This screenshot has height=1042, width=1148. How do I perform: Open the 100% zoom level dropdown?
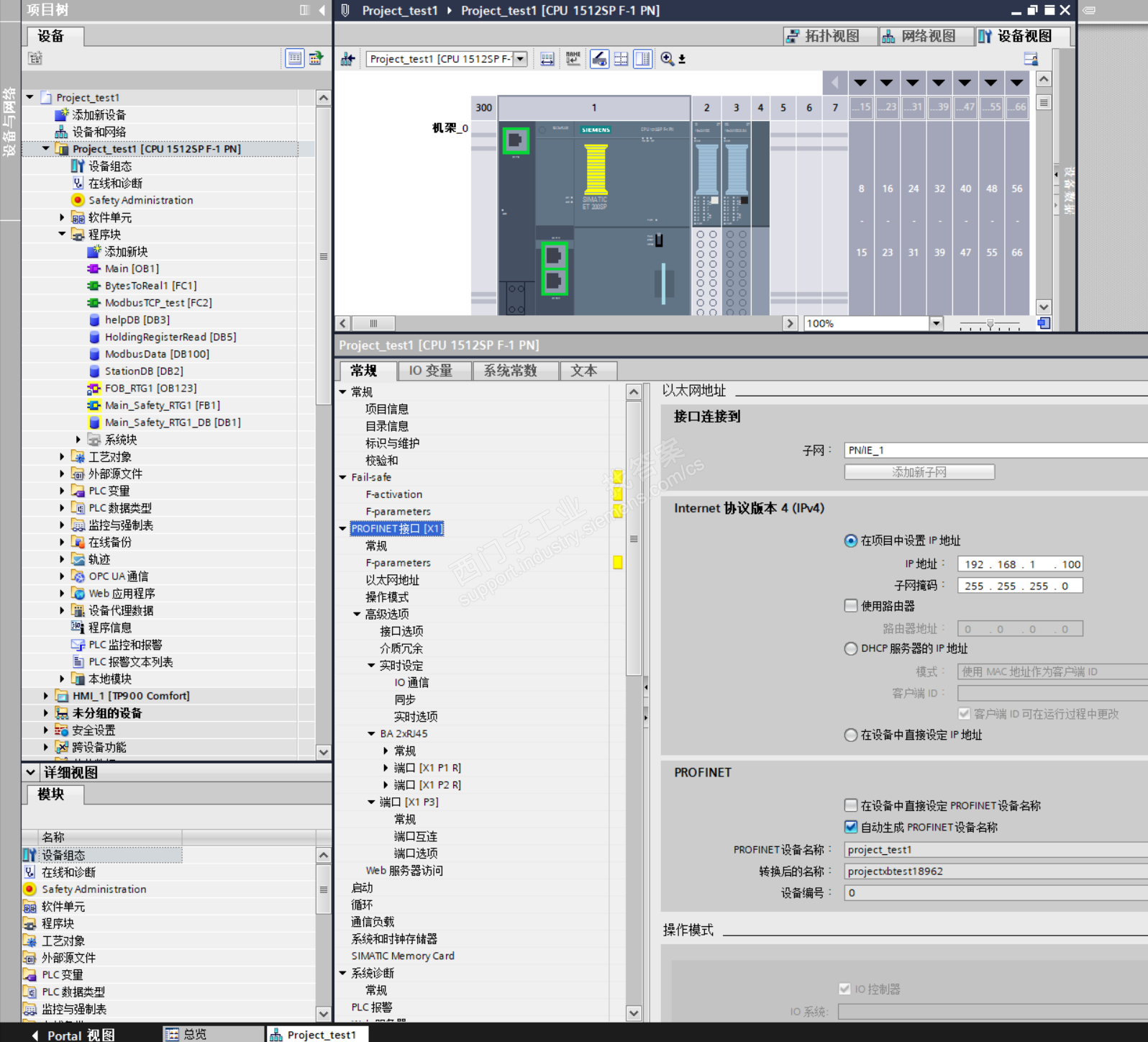tap(936, 323)
